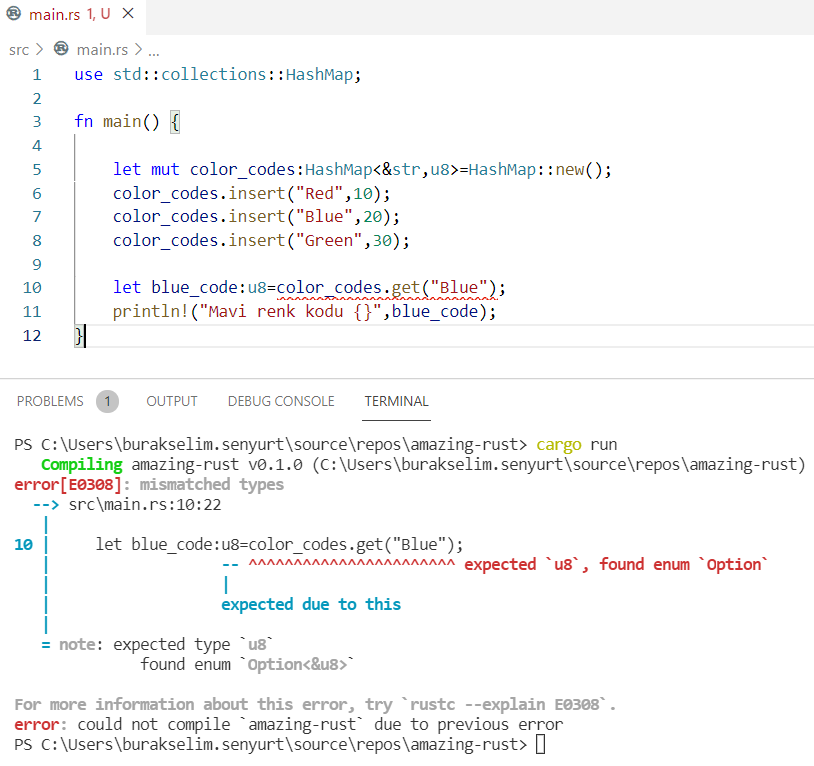Image resolution: width=814 pixels, height=766 pixels.
Task: Open the main.rs breadcrumb dropdown
Action: (x=103, y=49)
